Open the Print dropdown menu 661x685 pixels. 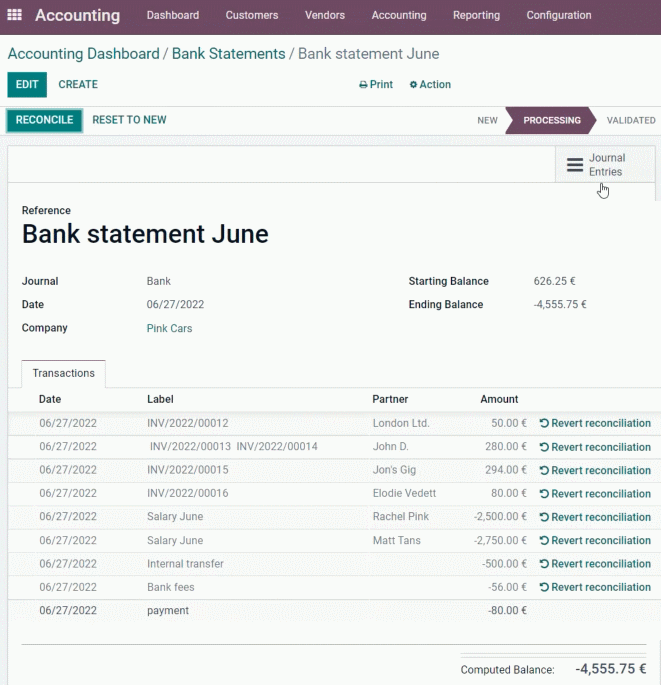coord(376,84)
